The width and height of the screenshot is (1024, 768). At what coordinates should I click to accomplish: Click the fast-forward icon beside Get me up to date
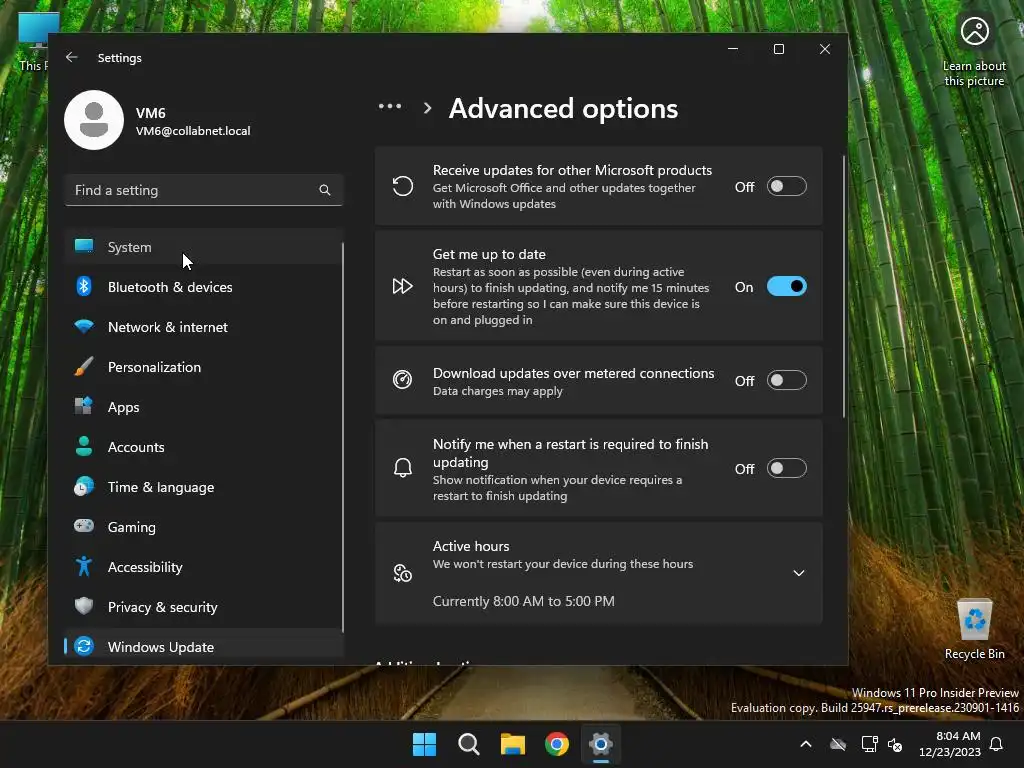point(402,286)
